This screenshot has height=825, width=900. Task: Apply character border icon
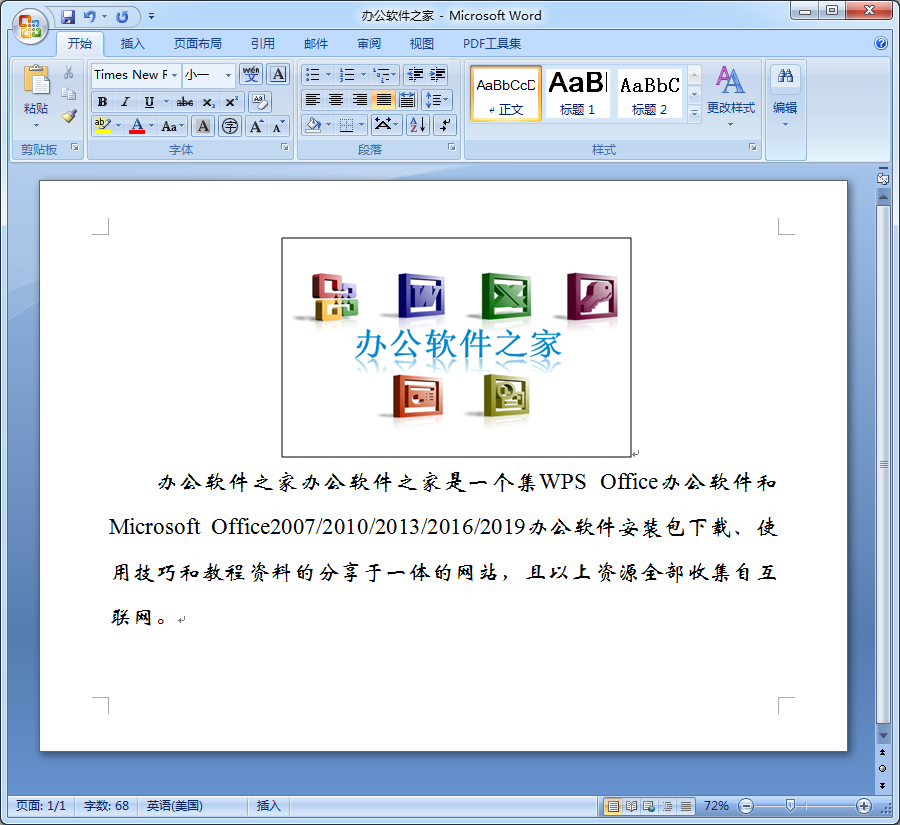[278, 75]
